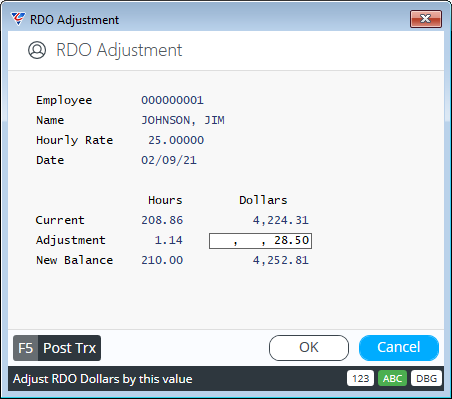Toggle the 123 numeric mode indicator

tap(360, 379)
